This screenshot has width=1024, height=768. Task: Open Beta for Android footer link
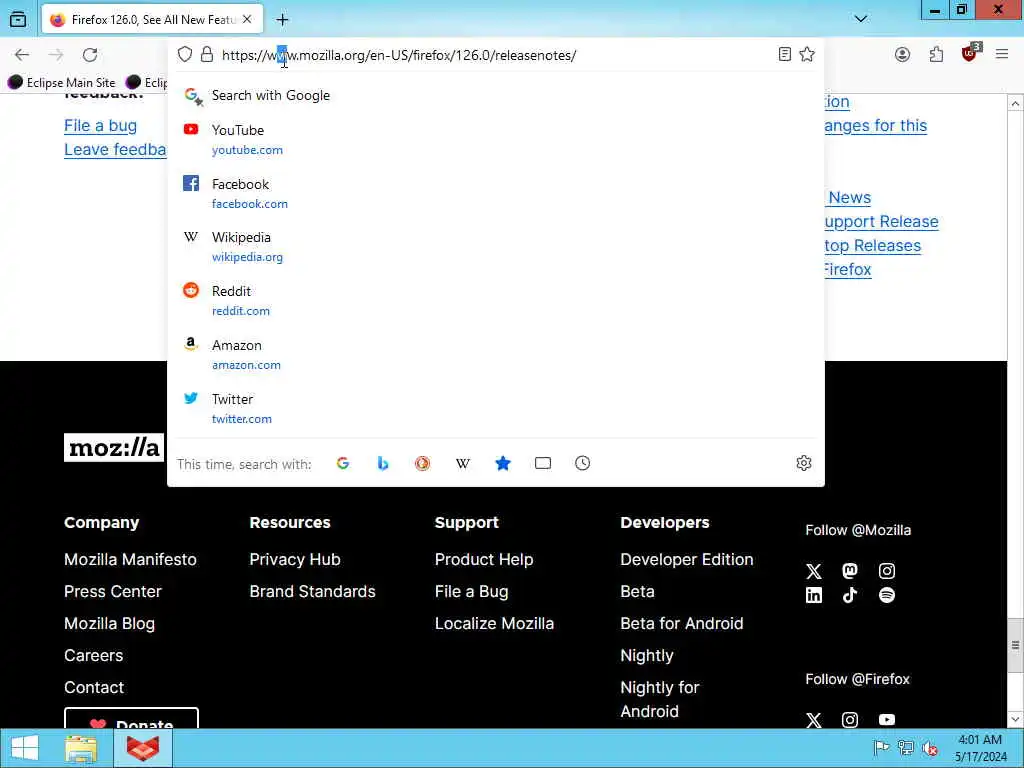pos(682,623)
